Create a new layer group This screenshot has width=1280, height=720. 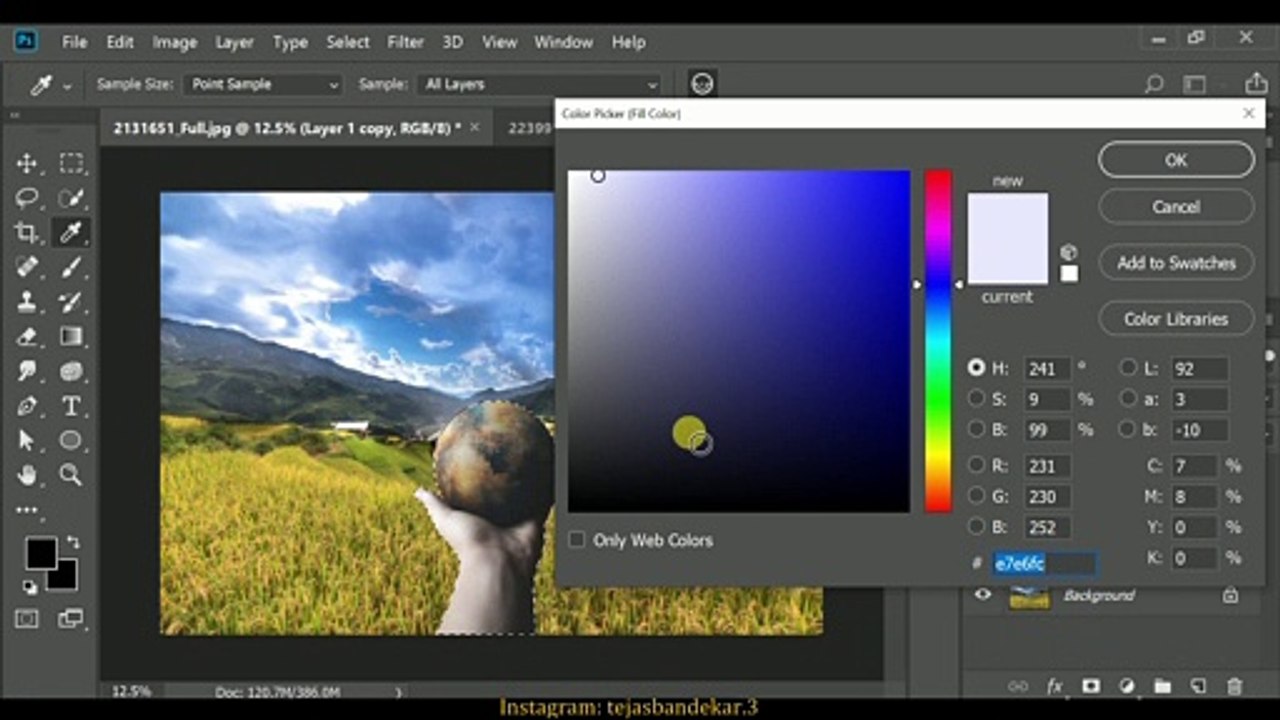[1162, 686]
